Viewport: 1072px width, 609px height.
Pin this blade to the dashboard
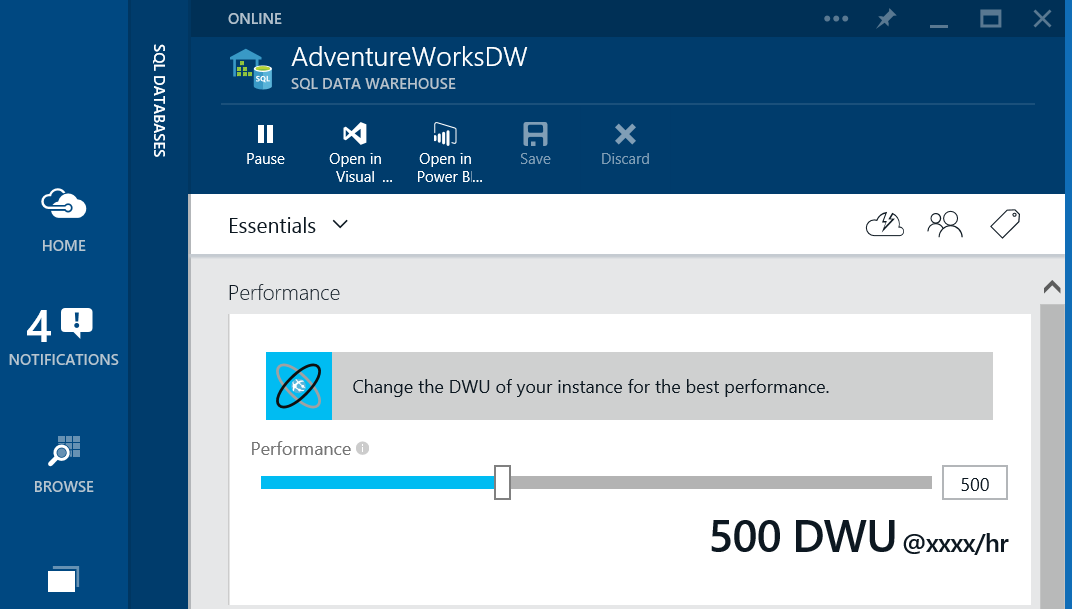click(886, 18)
